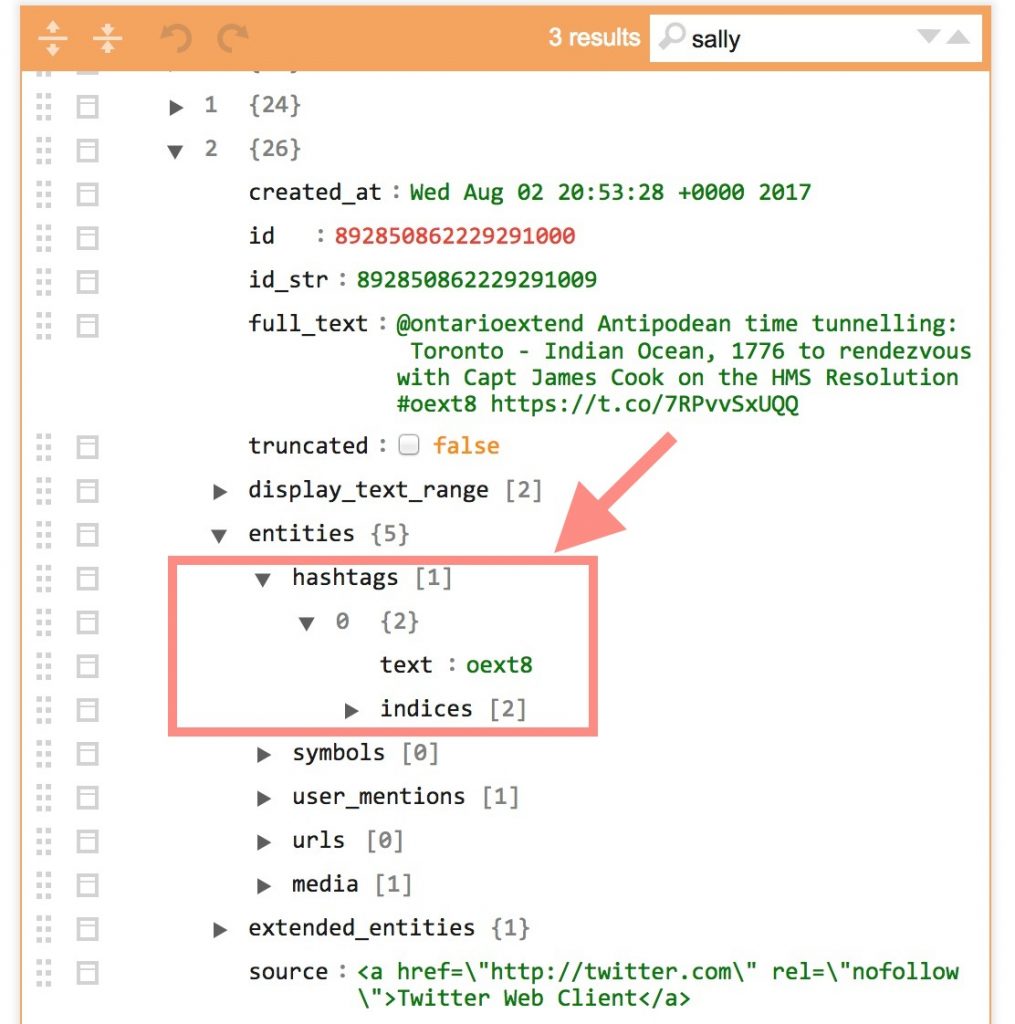Collapse the entities node
The image size is (1015, 1024).
[219, 534]
